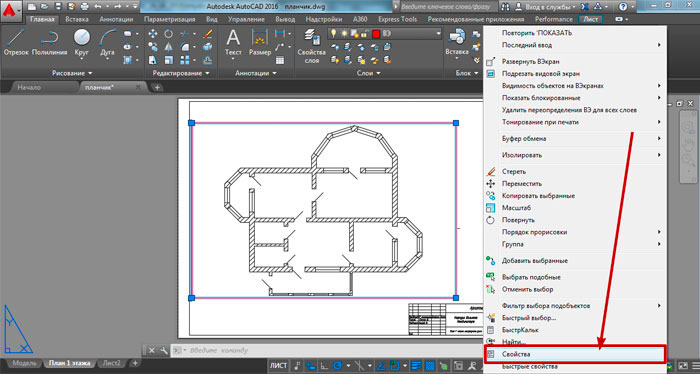Image resolution: width=700 pixels, height=374 pixels.
Task: Click the Undo arrow in quick access toolbar
Action: coord(98,7)
